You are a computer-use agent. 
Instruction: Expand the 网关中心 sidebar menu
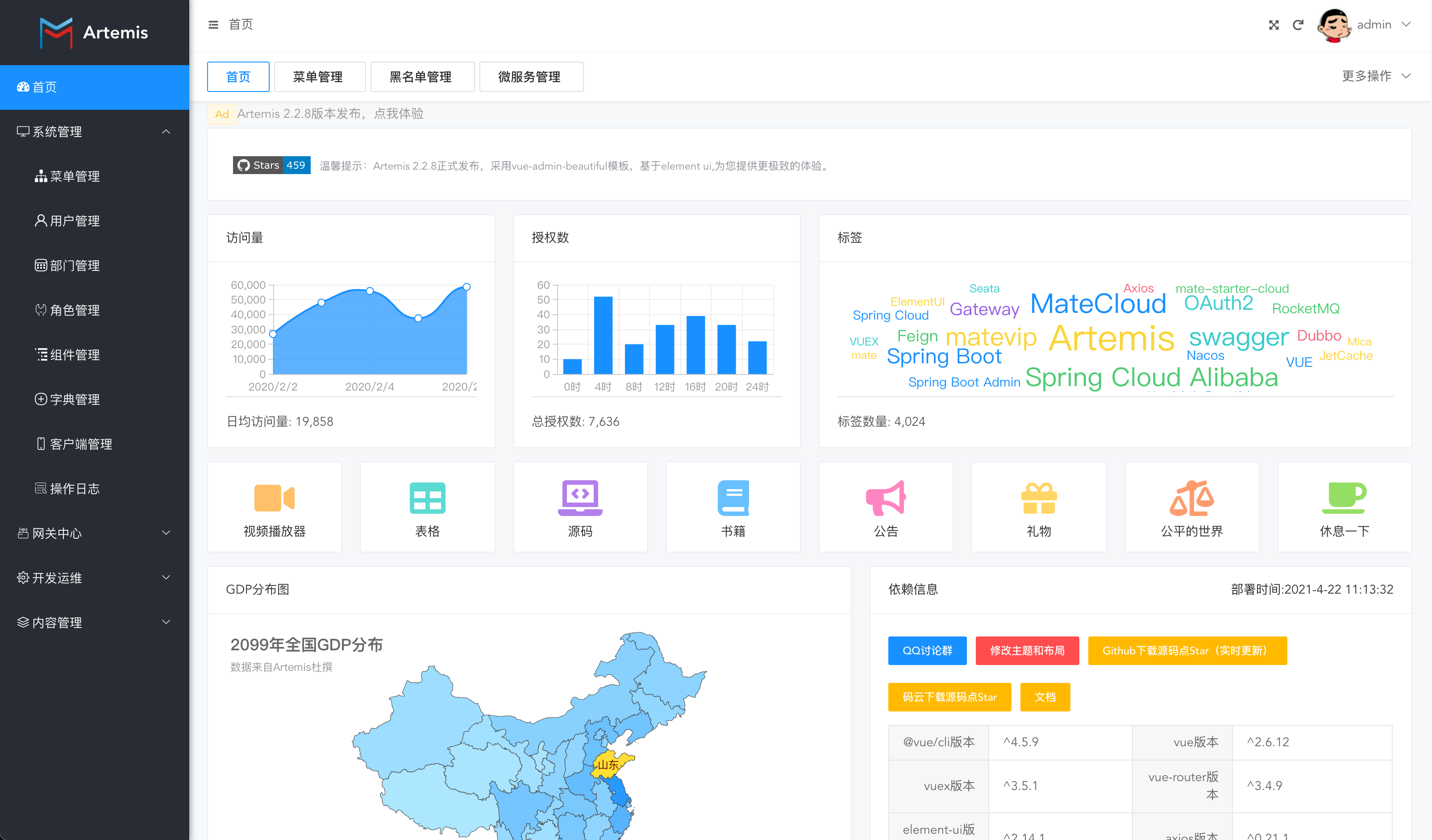tap(94, 533)
